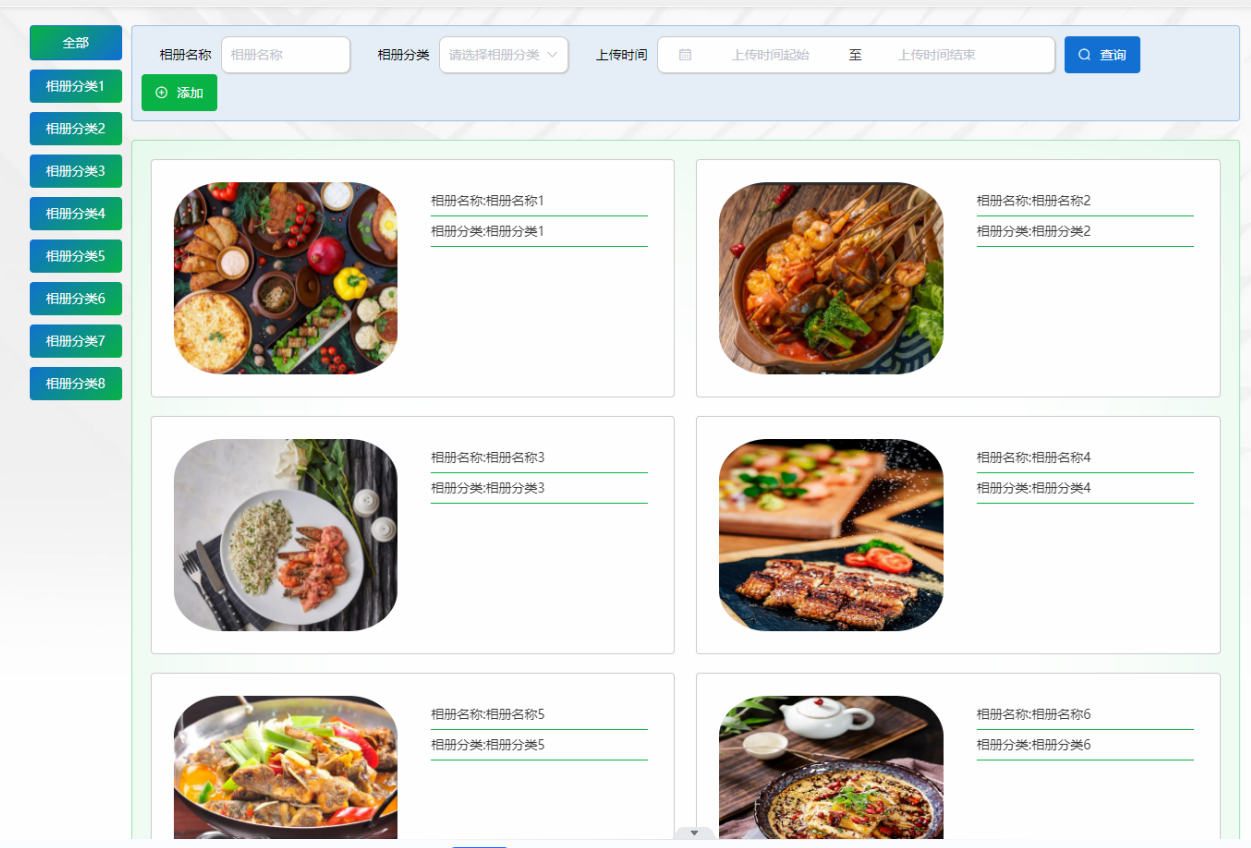Select the 相册分类6 sidebar tab

(x=76, y=298)
